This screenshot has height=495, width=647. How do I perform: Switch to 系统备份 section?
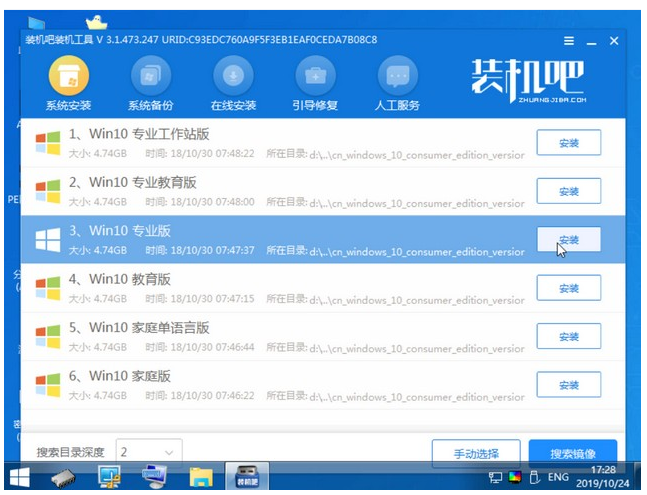point(150,77)
